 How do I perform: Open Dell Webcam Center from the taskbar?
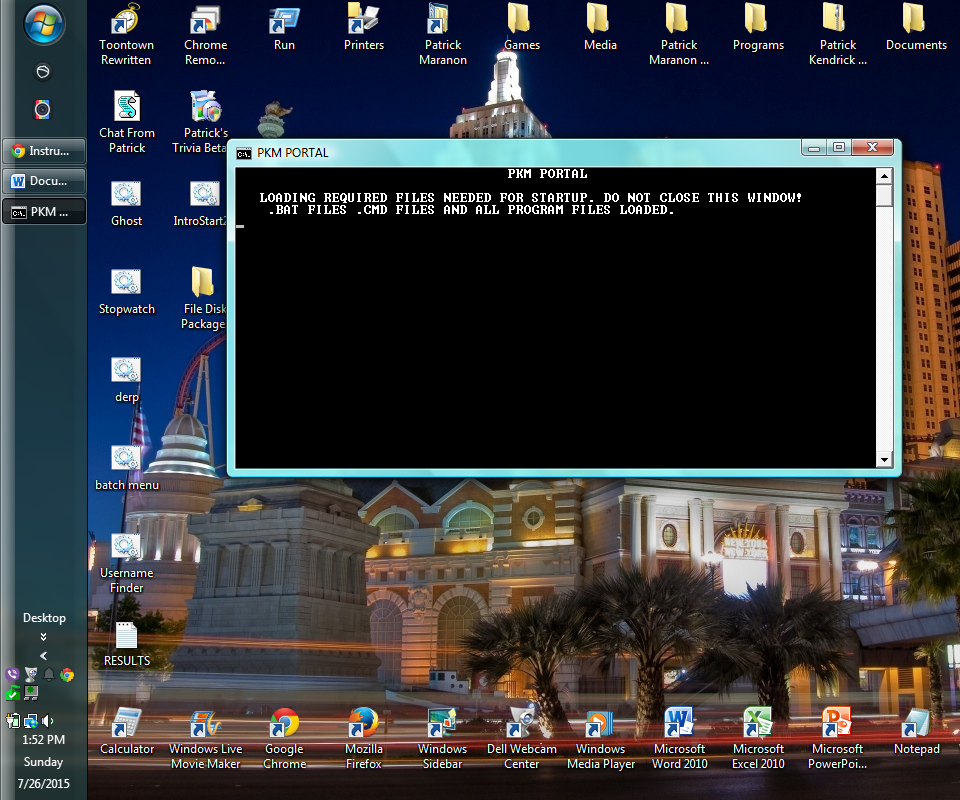click(x=521, y=722)
